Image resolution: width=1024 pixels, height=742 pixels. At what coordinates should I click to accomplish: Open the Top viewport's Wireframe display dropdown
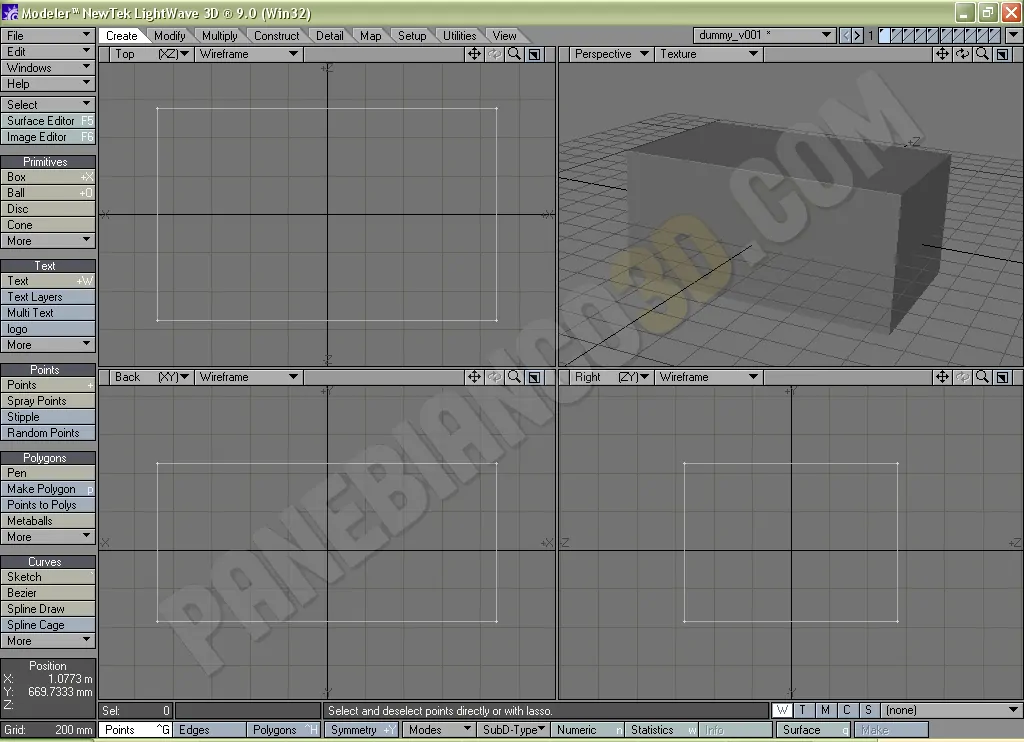tap(248, 54)
